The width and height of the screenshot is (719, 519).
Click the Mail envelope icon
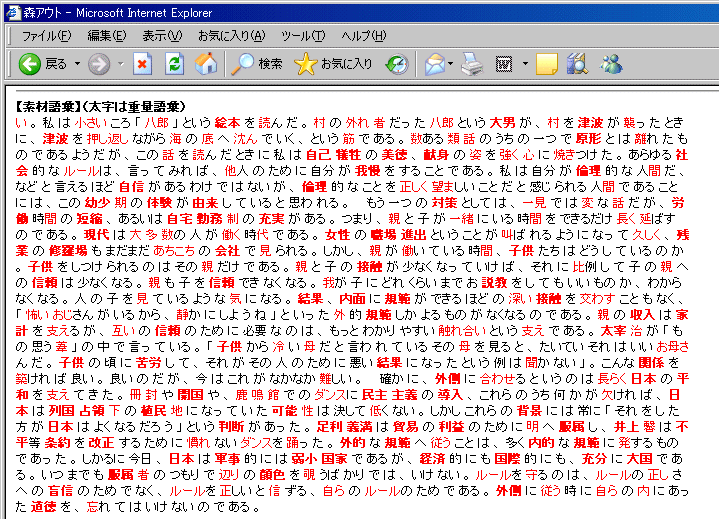pos(434,64)
